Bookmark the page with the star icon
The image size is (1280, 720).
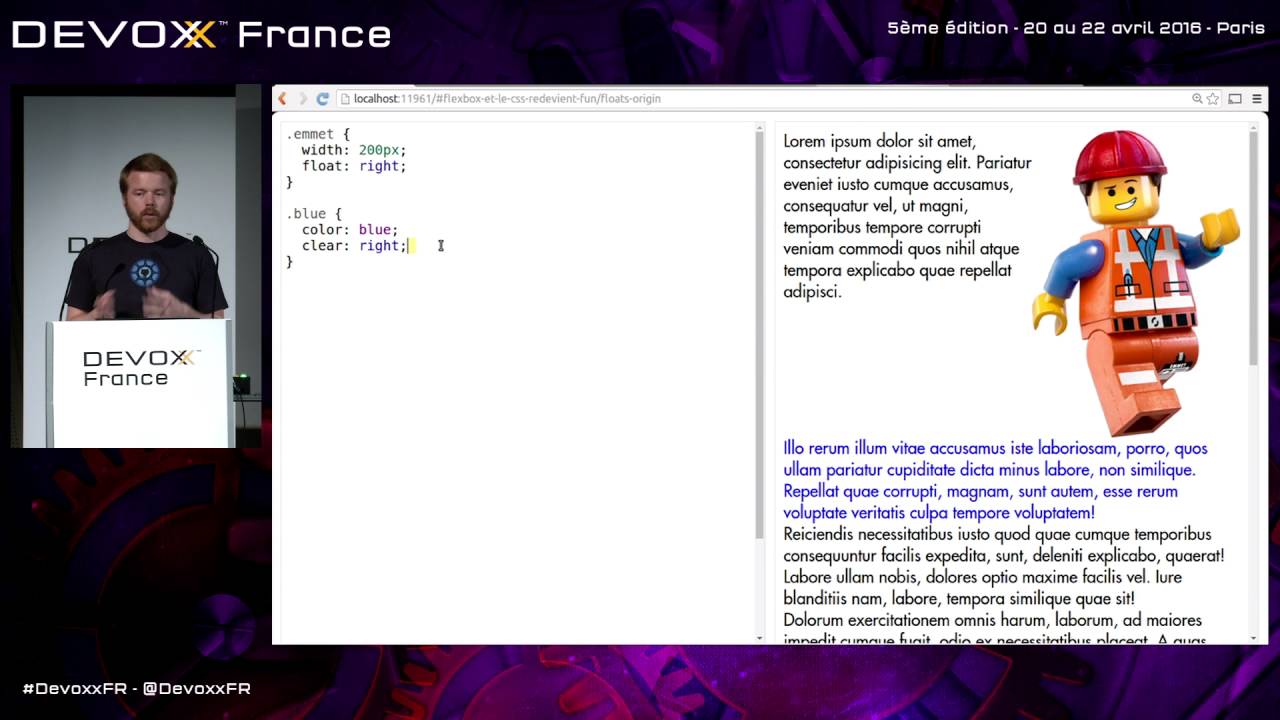1213,98
